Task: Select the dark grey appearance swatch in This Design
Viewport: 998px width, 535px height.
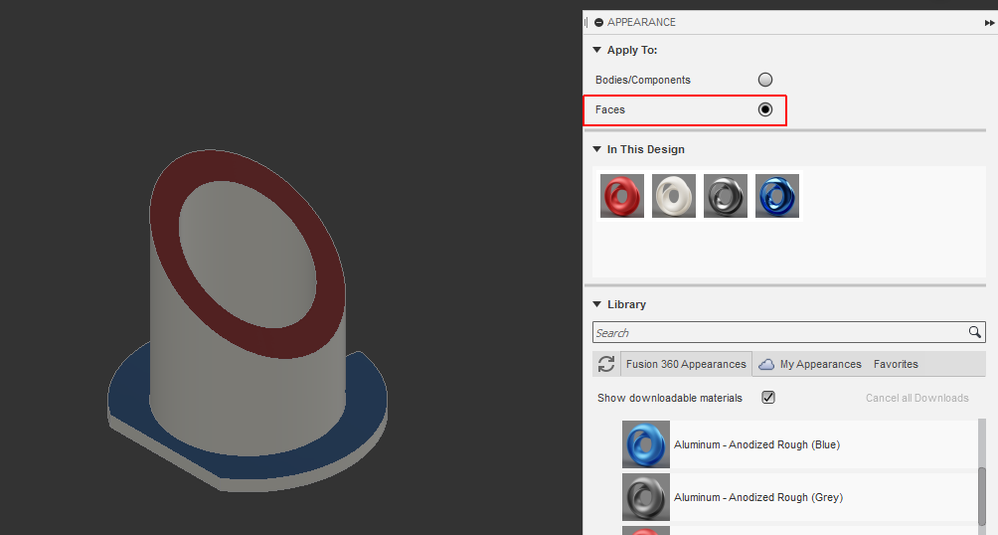Action: click(725, 196)
